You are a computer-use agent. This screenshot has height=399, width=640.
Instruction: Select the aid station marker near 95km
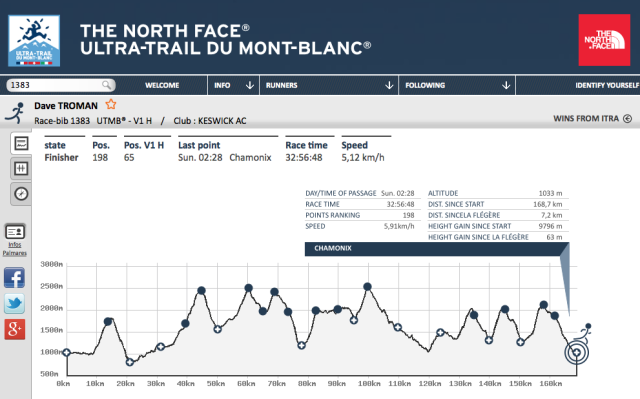354,320
